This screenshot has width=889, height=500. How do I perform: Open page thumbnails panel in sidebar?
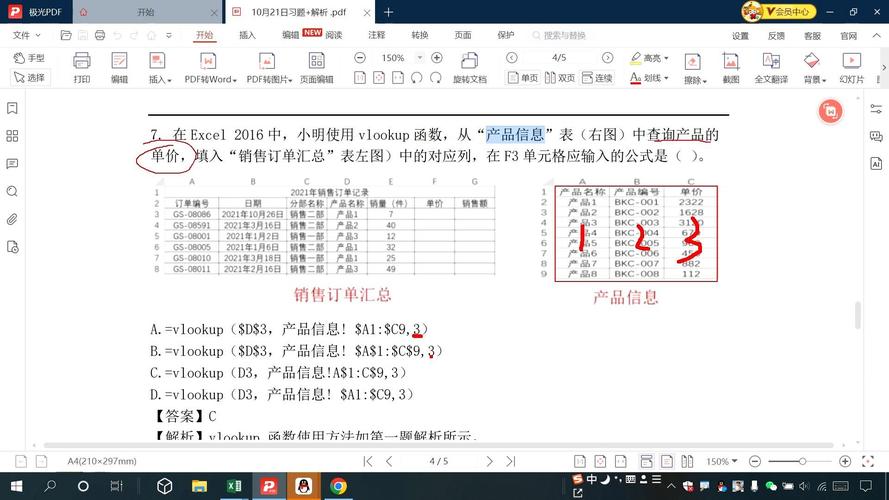12,135
